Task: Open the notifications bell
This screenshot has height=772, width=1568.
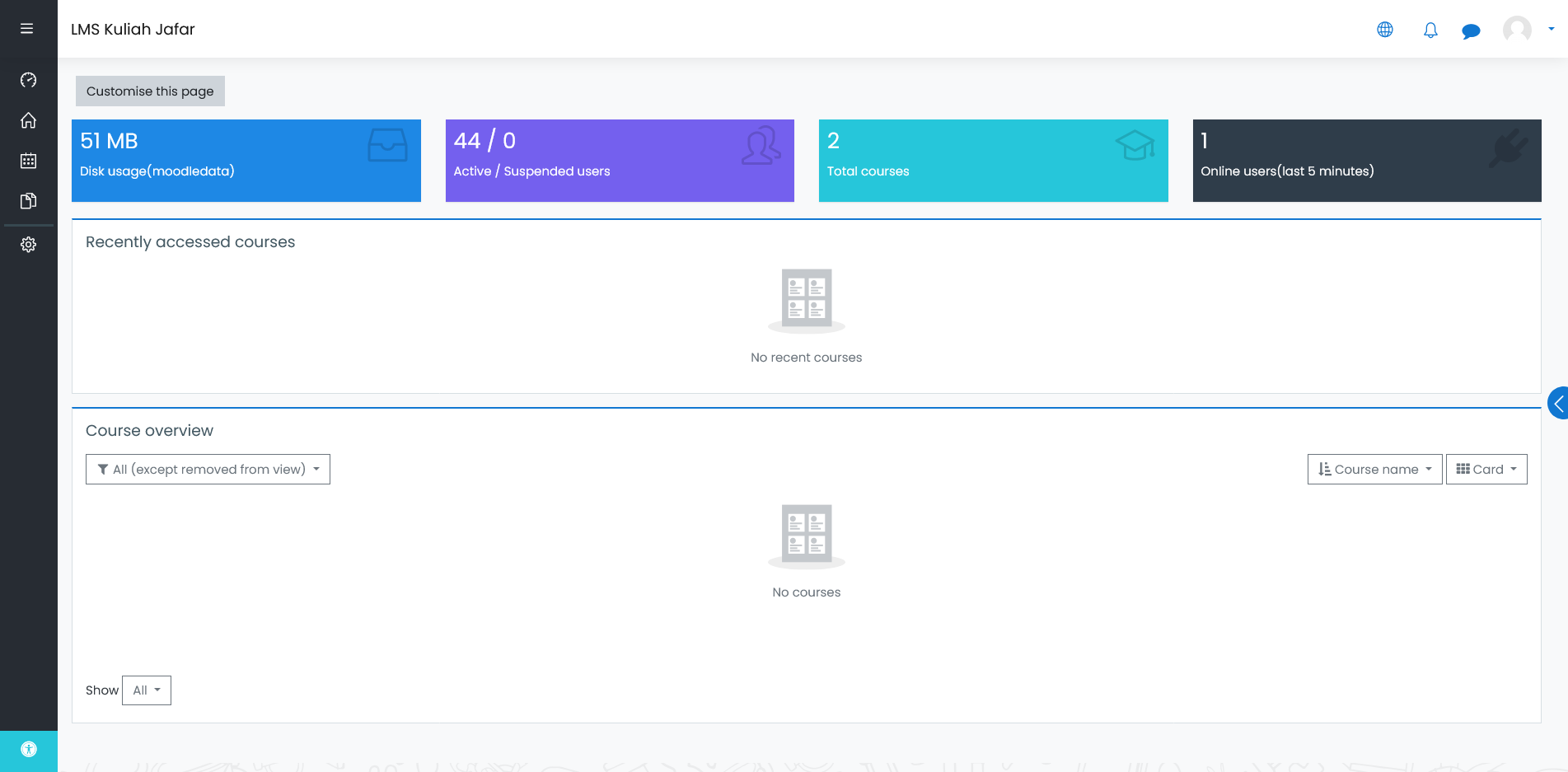Action: pyautogui.click(x=1430, y=30)
